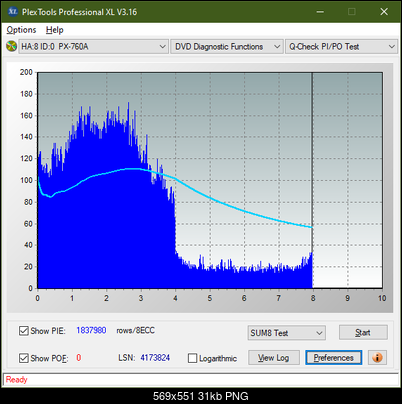Image resolution: width=402 pixels, height=404 pixels.
Task: Enable the Logarithmic checkbox
Action: click(192, 358)
